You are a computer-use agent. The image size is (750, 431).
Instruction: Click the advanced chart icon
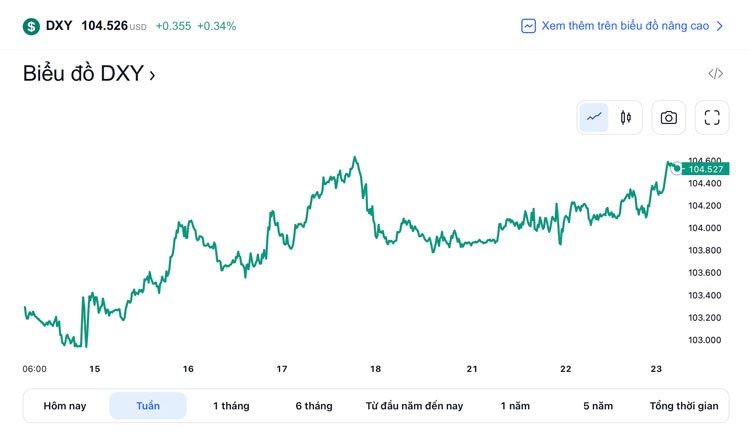tap(529, 26)
